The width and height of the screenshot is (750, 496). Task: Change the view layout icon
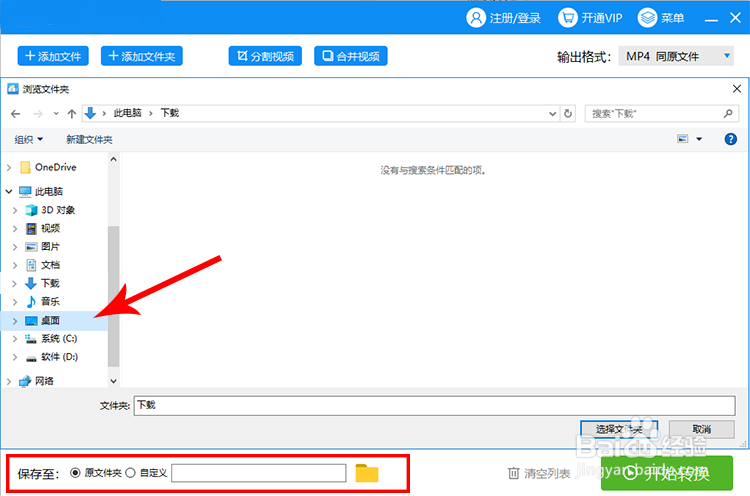pos(683,139)
